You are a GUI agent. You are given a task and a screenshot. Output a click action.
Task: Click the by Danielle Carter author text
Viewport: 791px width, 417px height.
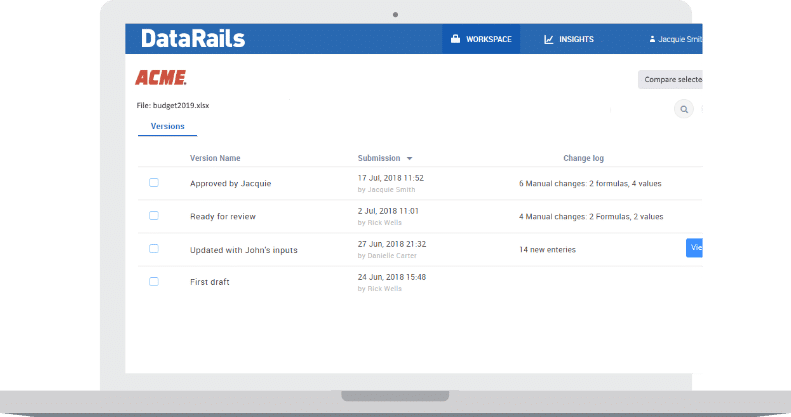(387, 256)
